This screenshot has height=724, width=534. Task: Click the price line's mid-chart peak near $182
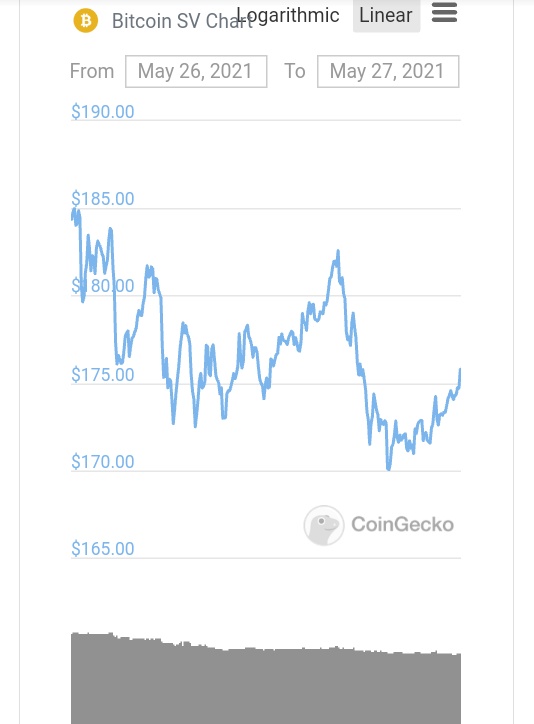(x=338, y=253)
